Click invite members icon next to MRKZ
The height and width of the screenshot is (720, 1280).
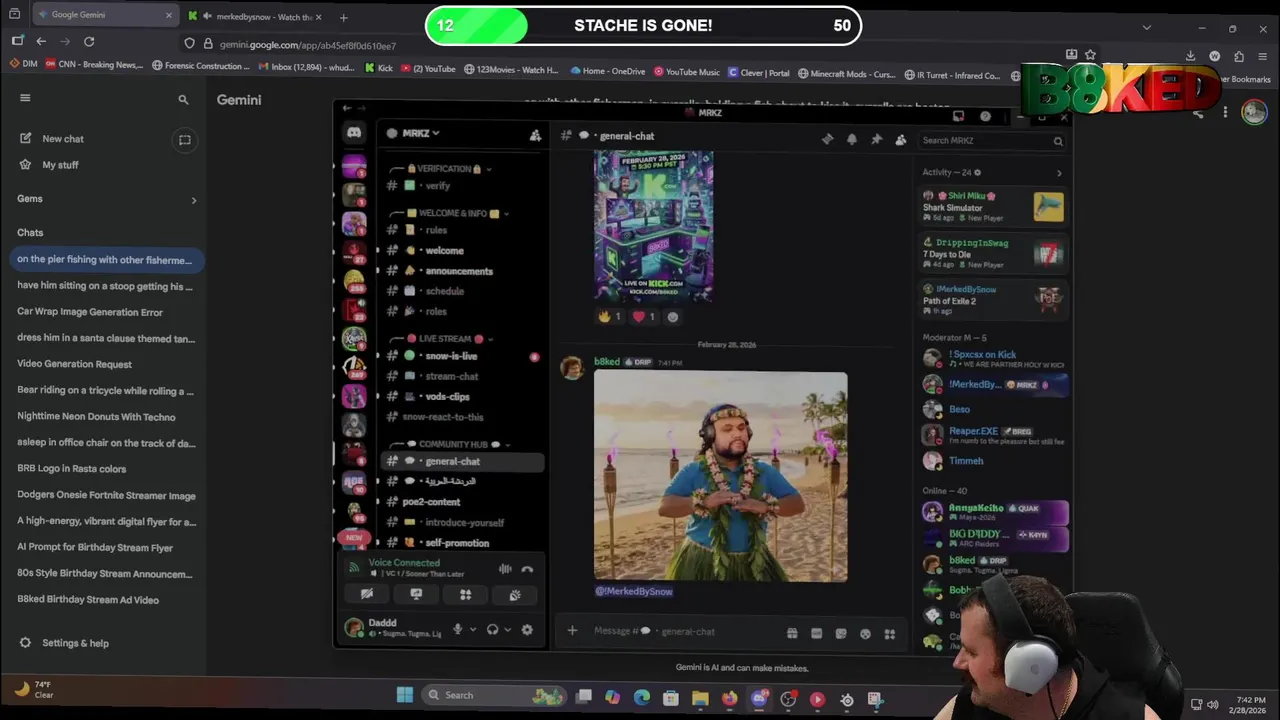pos(535,134)
